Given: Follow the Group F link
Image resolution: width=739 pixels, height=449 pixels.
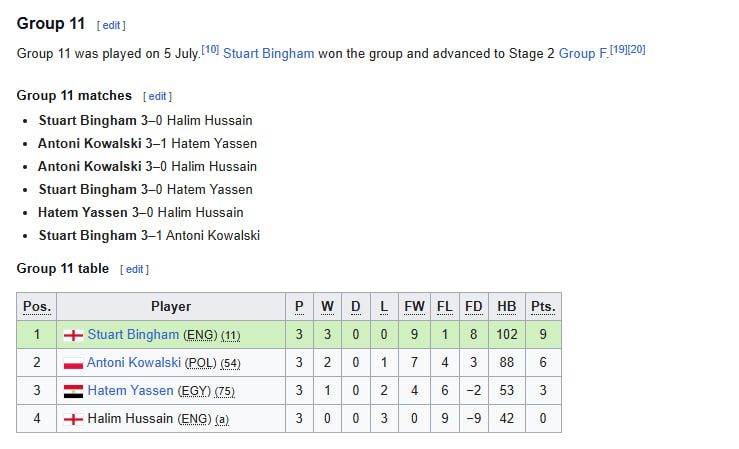Looking at the screenshot, I should pos(583,54).
